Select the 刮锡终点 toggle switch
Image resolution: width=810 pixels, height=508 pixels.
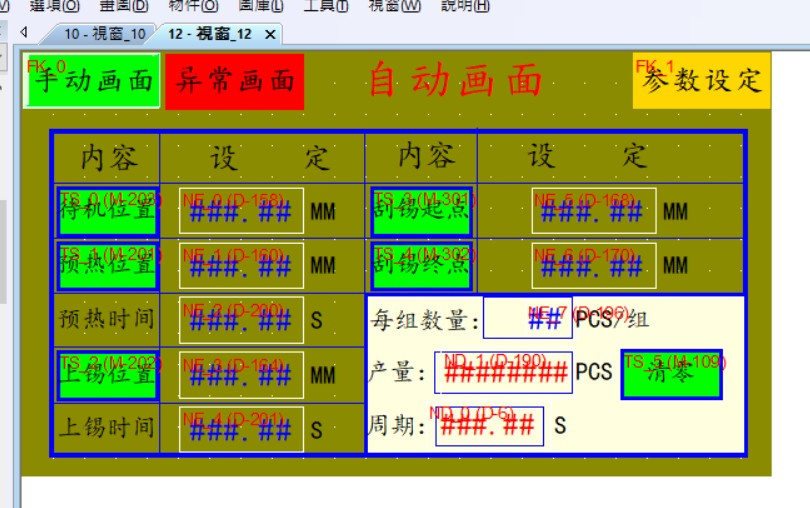pyautogui.click(x=421, y=265)
